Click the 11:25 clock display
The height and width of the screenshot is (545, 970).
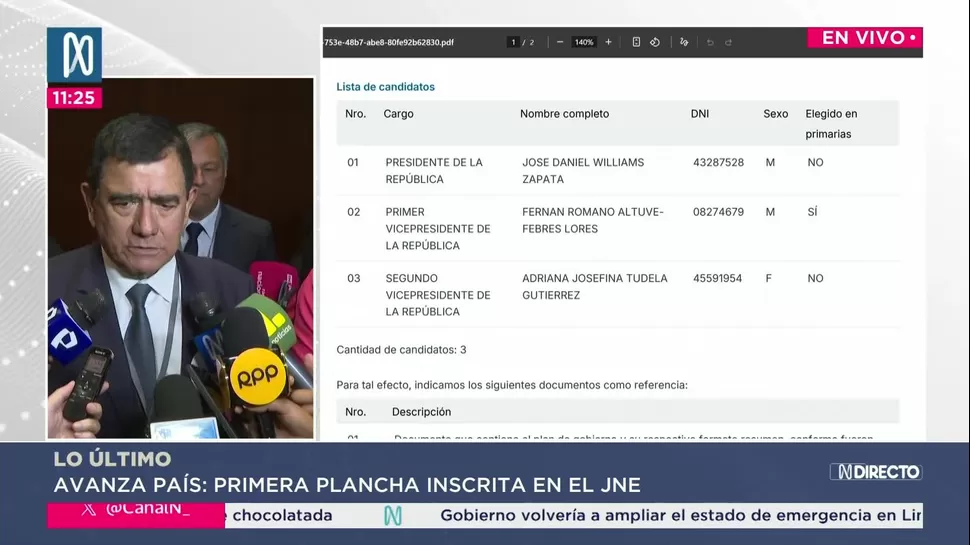[x=74, y=98]
